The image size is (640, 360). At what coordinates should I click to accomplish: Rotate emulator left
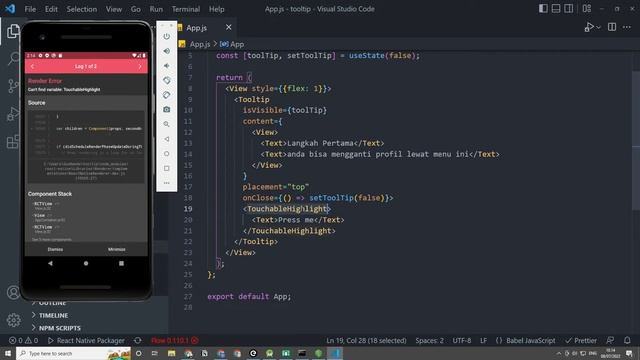(x=167, y=80)
